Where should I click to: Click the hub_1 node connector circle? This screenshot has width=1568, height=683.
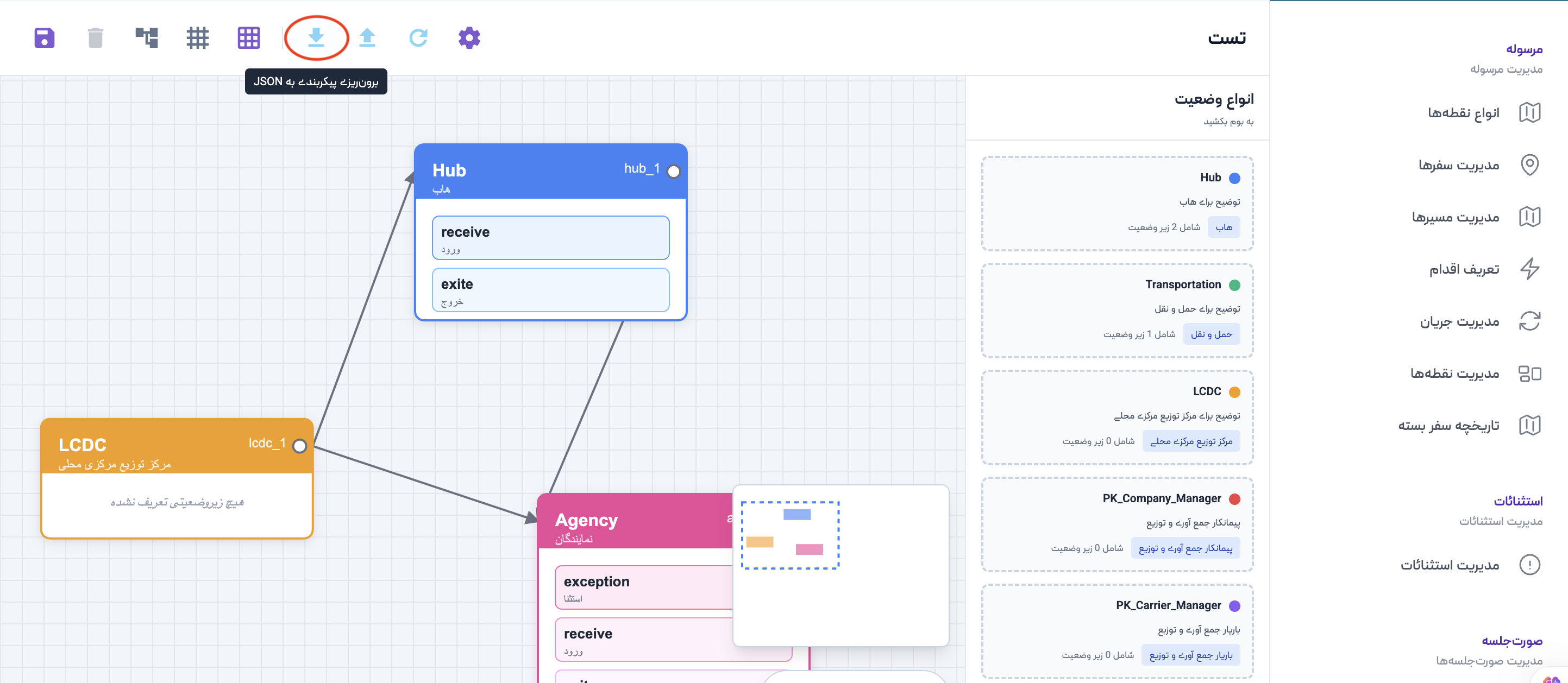[673, 172]
